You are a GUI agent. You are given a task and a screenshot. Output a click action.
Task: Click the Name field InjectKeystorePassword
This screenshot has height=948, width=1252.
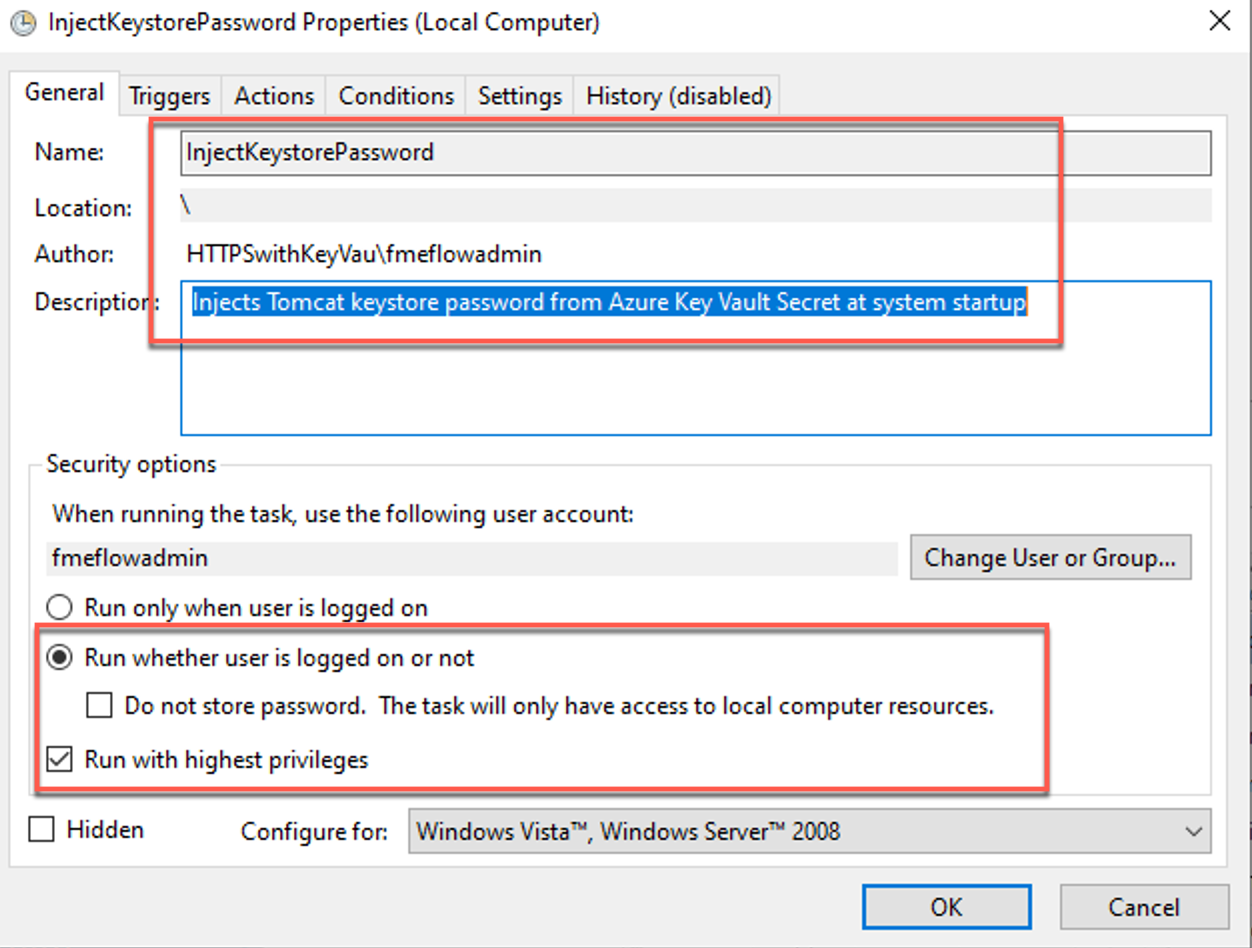[696, 153]
